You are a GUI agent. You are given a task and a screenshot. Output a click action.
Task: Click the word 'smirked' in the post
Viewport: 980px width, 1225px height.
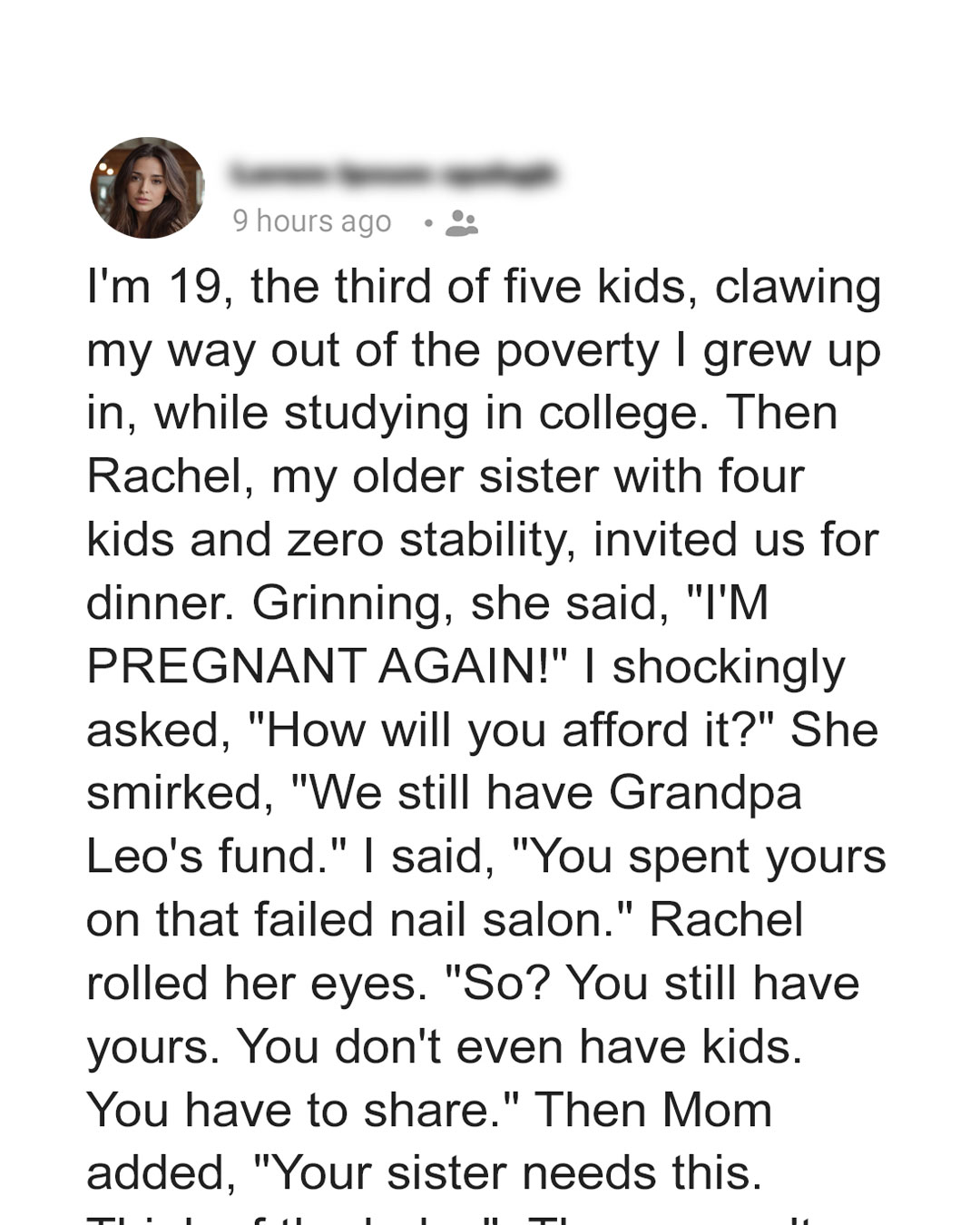point(180,794)
